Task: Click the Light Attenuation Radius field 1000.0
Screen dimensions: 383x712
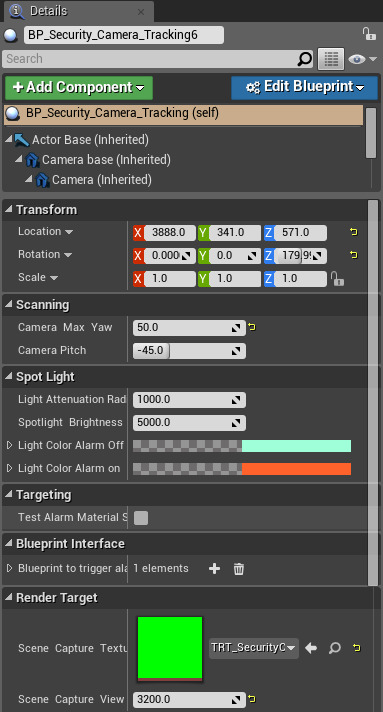Action: [x=189, y=400]
